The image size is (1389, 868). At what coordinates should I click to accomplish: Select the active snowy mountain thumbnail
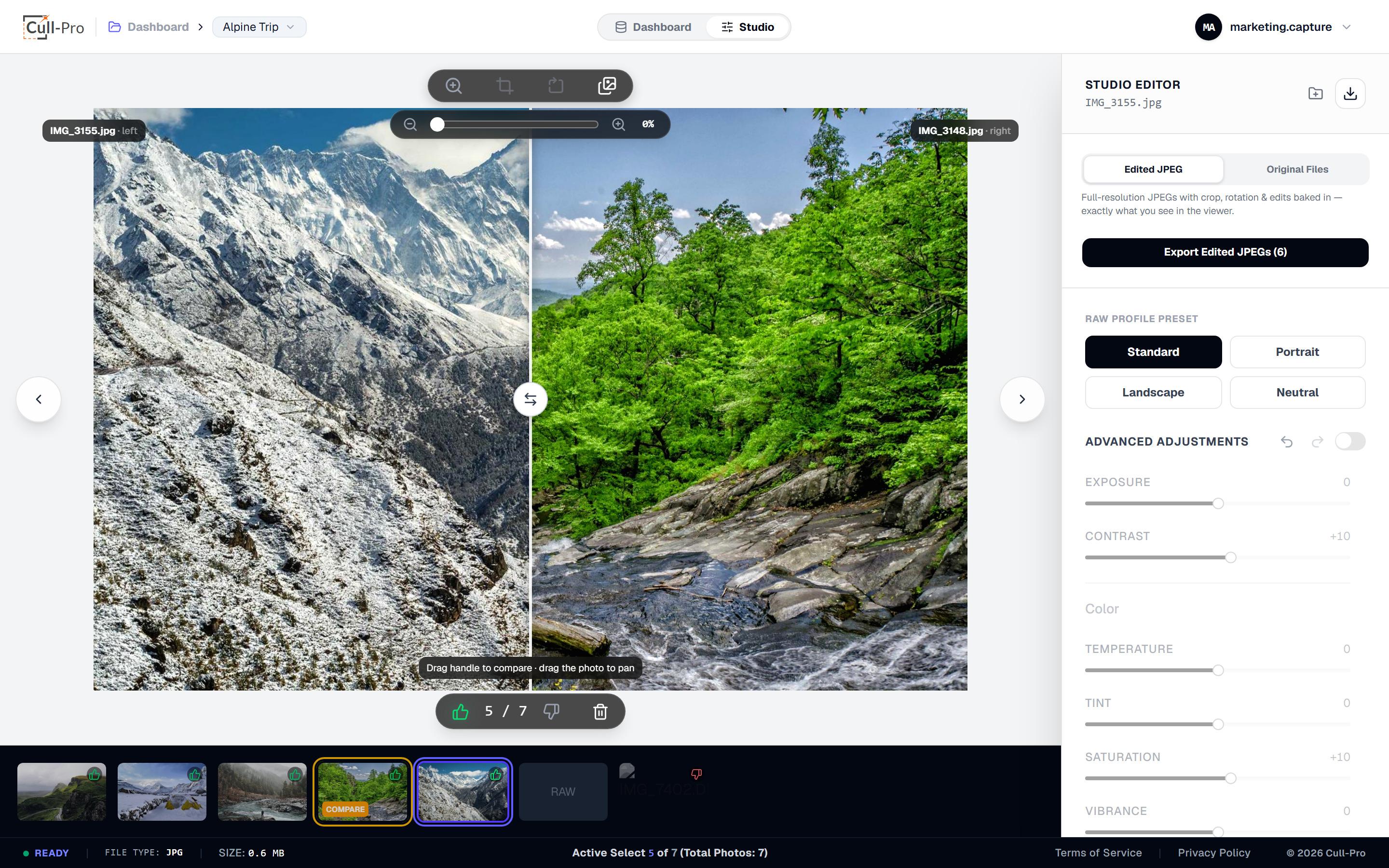tap(463, 792)
